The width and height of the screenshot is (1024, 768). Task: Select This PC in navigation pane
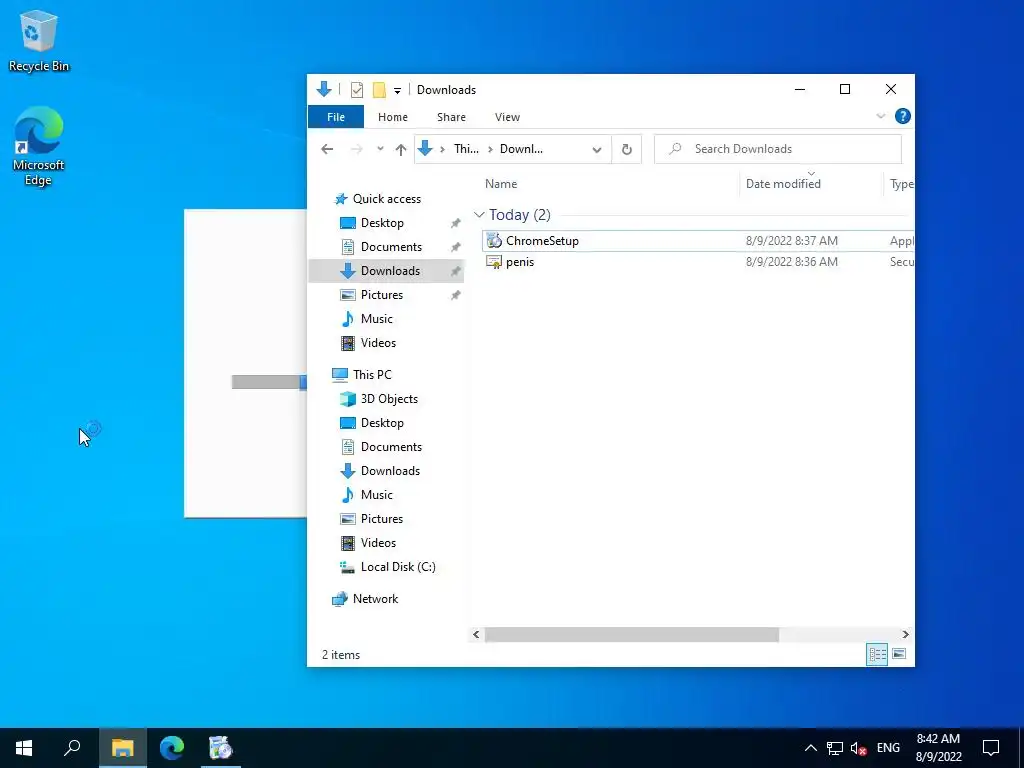(x=372, y=375)
